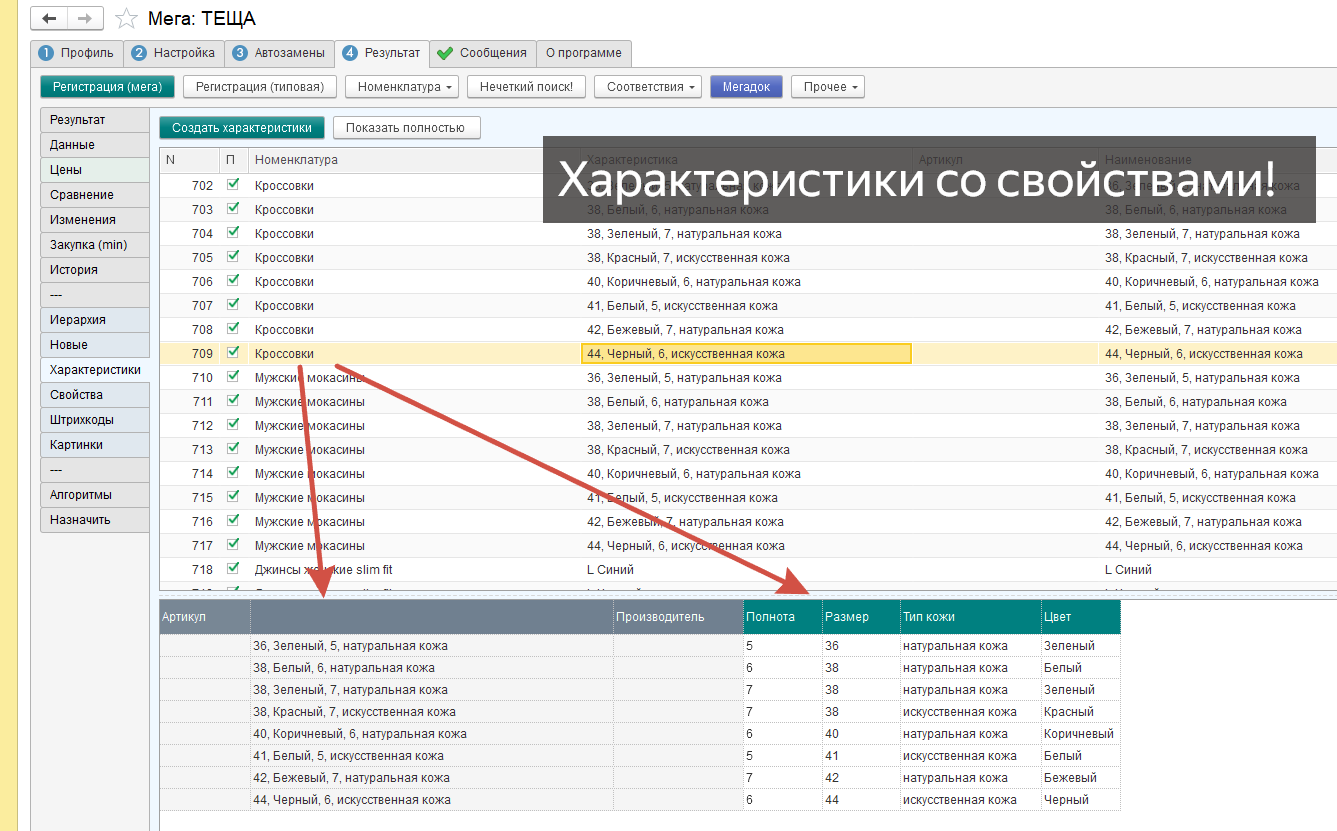Click the N column header
This screenshot has width=1337, height=831.
189,160
